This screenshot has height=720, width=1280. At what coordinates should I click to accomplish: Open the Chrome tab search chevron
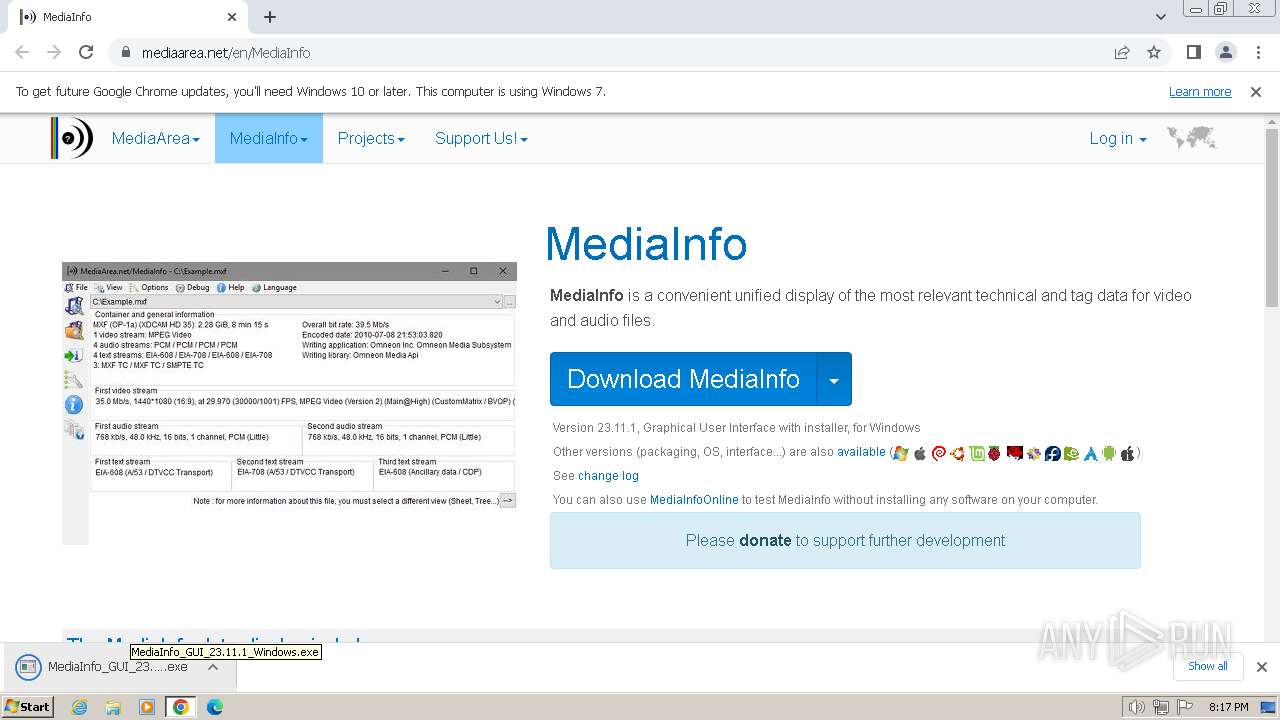[1161, 17]
